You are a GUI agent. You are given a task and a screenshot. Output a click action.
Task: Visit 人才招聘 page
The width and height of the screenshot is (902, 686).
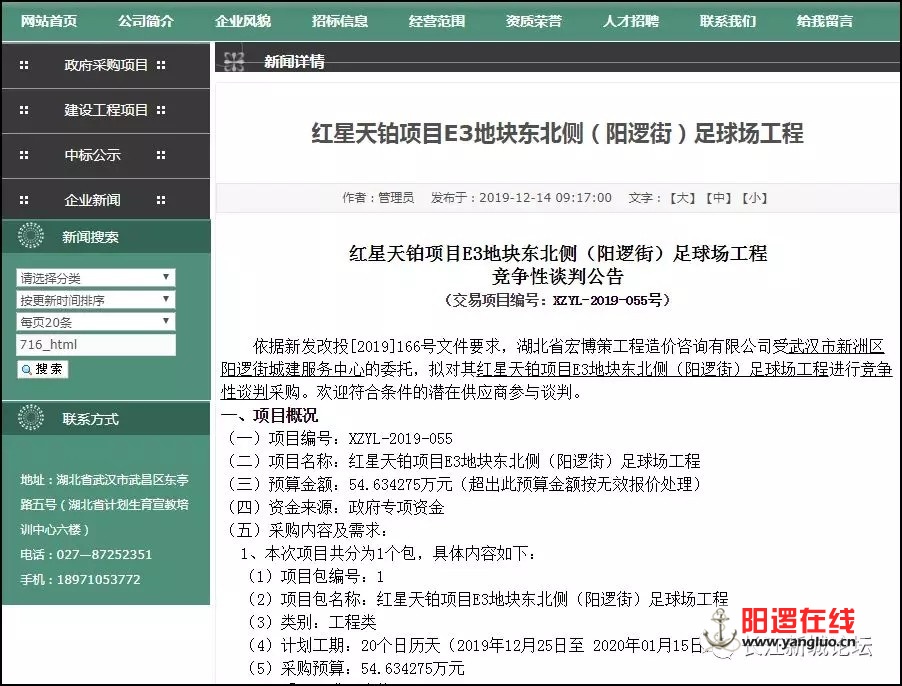point(631,21)
